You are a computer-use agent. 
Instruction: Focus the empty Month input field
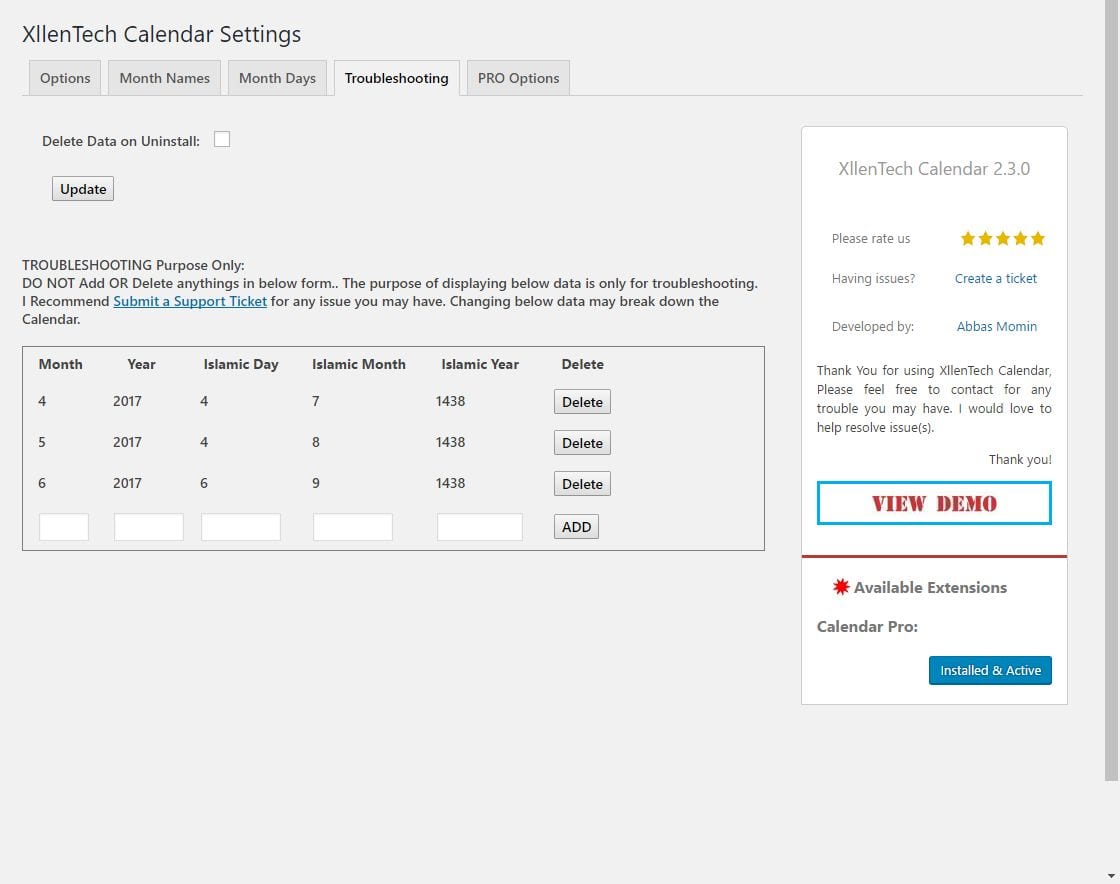point(64,527)
